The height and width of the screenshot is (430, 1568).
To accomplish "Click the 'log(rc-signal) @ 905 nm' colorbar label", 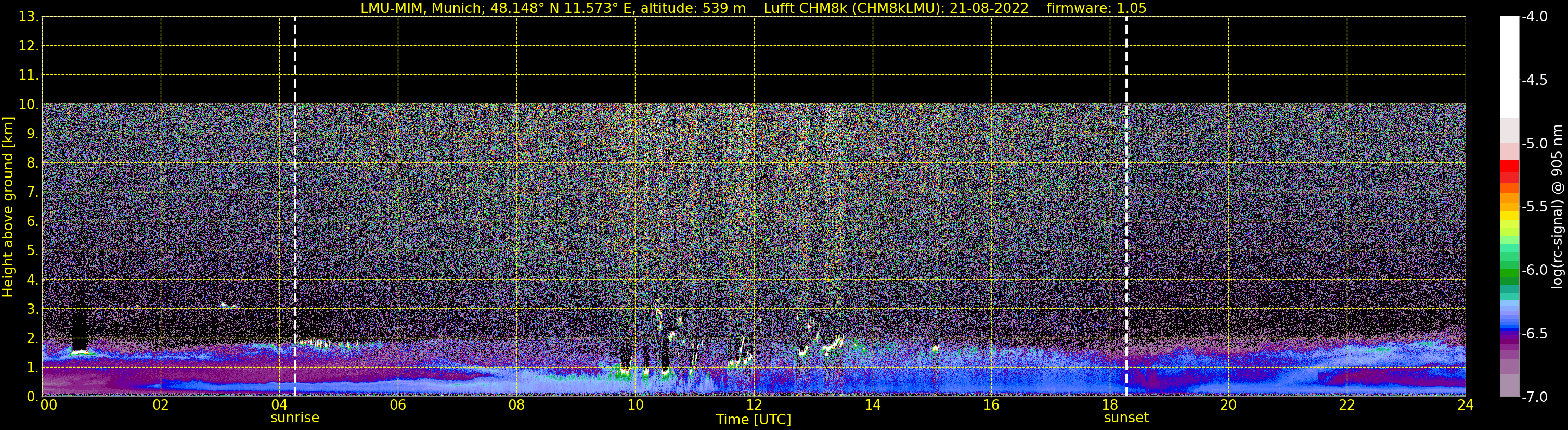I will (x=1557, y=207).
